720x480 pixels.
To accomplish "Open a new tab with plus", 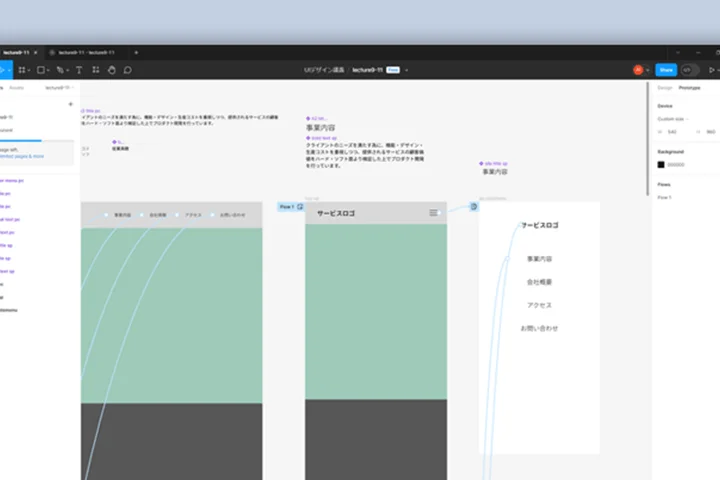I will click(136, 52).
